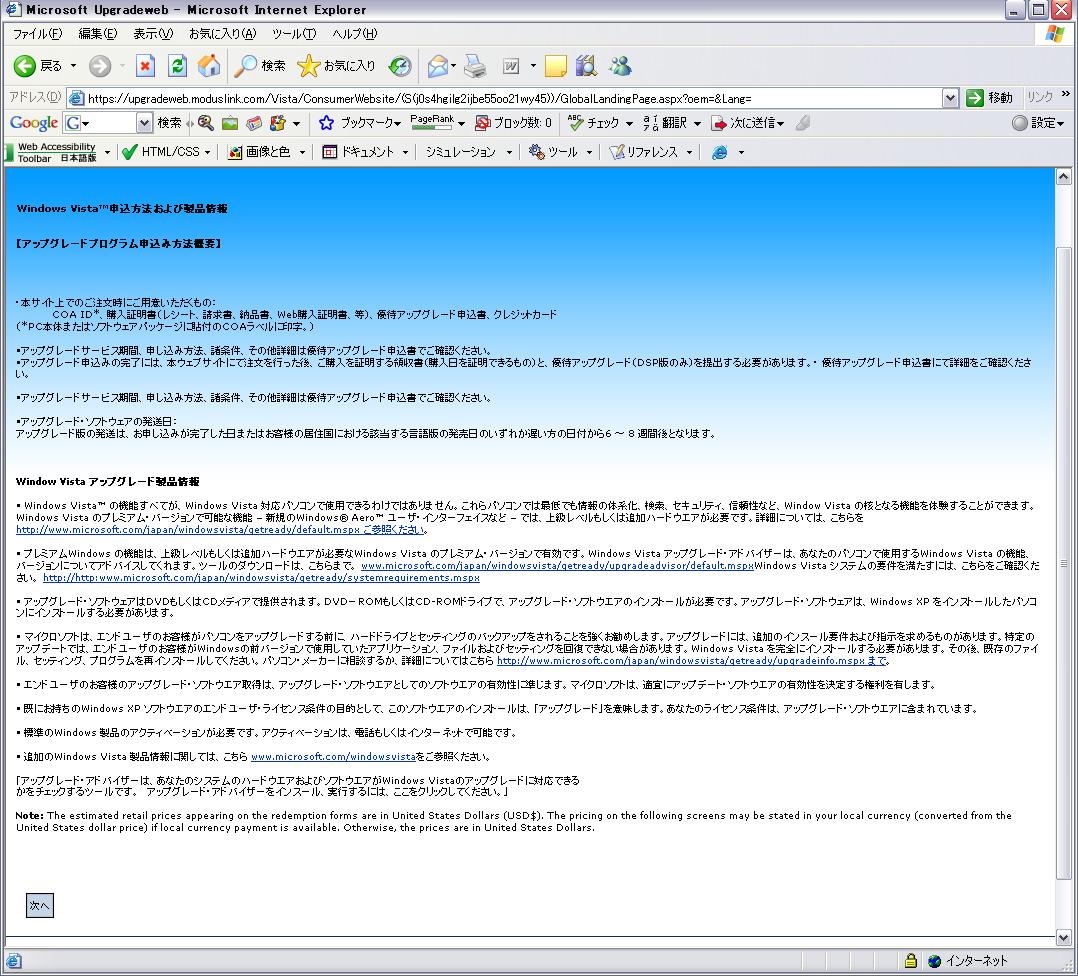Viewport: 1078px width, 976px height.
Task: Click the Google image search icon
Action: tap(230, 123)
